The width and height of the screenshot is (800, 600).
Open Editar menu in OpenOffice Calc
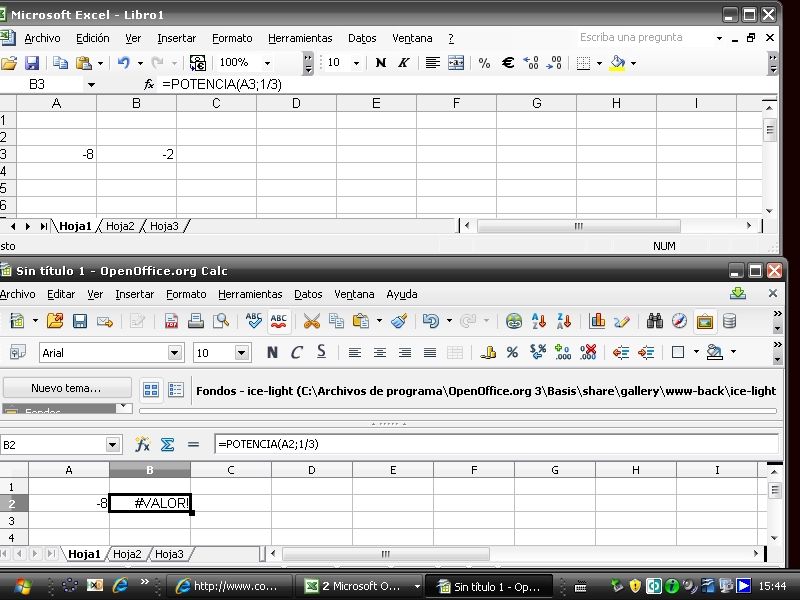click(61, 294)
